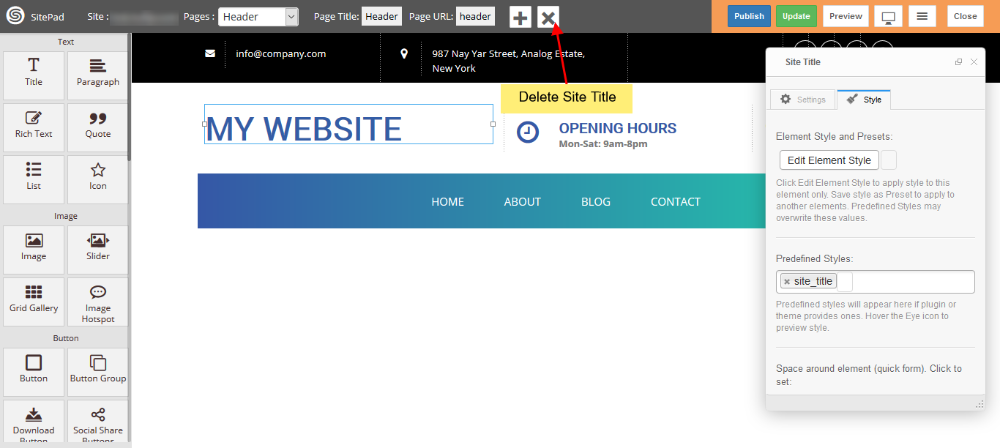Select the Title widget
Image resolution: width=1000 pixels, height=448 pixels.
(33, 73)
